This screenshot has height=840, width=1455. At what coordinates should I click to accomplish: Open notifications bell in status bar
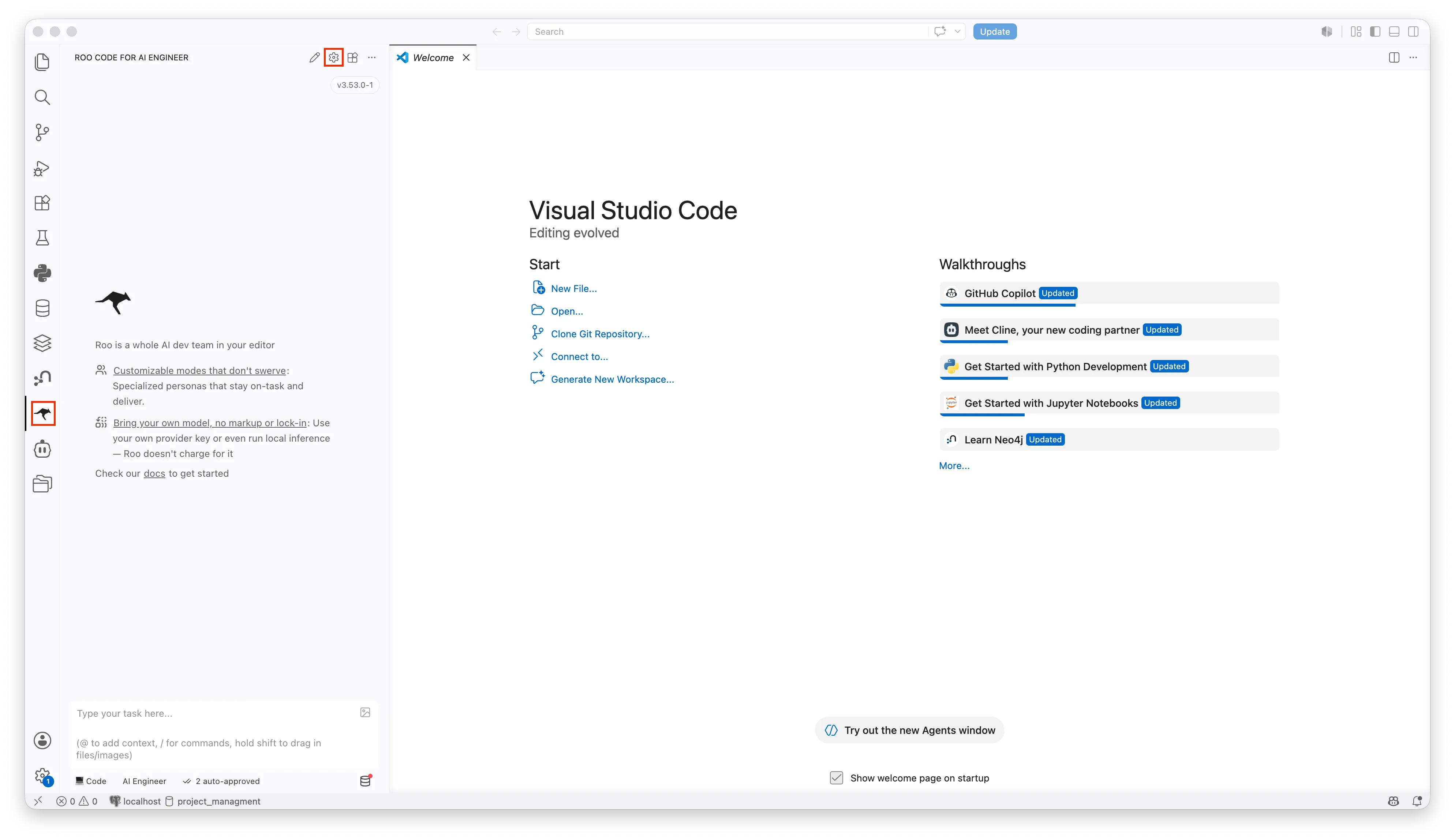click(x=1417, y=801)
